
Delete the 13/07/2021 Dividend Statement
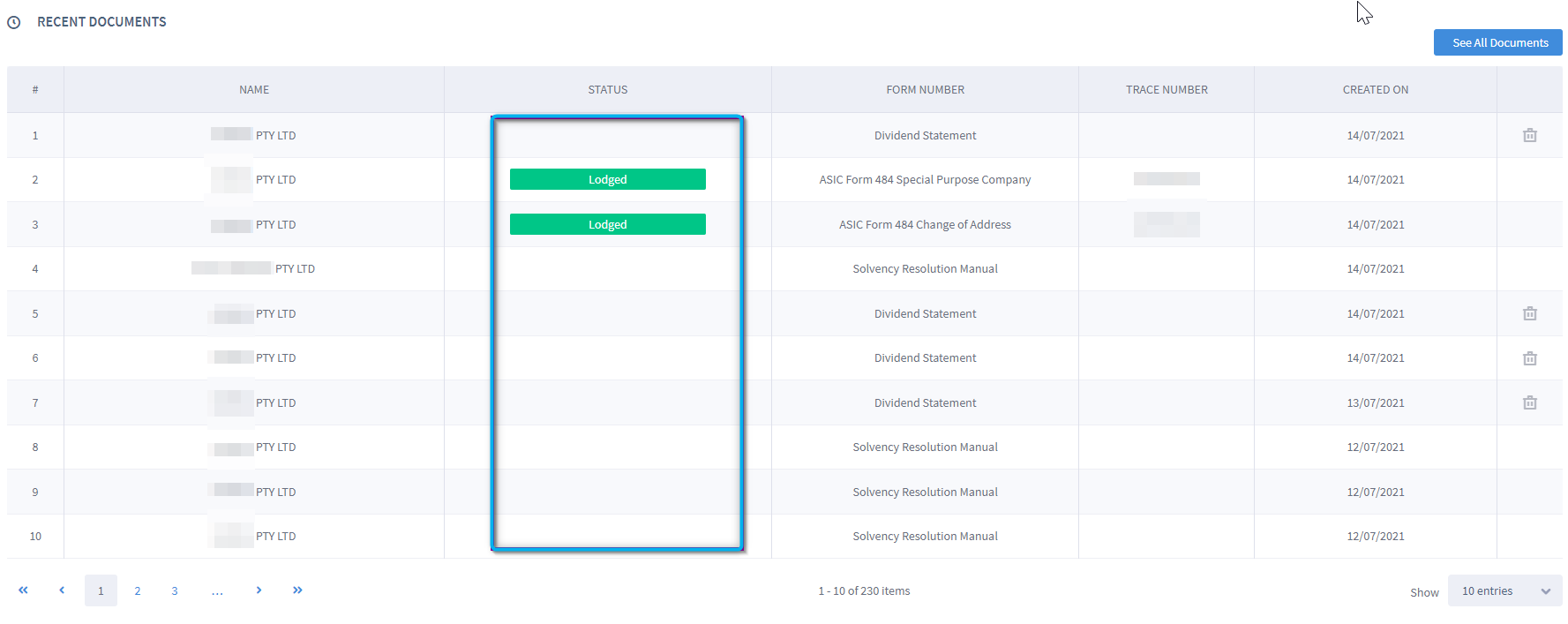click(x=1529, y=402)
